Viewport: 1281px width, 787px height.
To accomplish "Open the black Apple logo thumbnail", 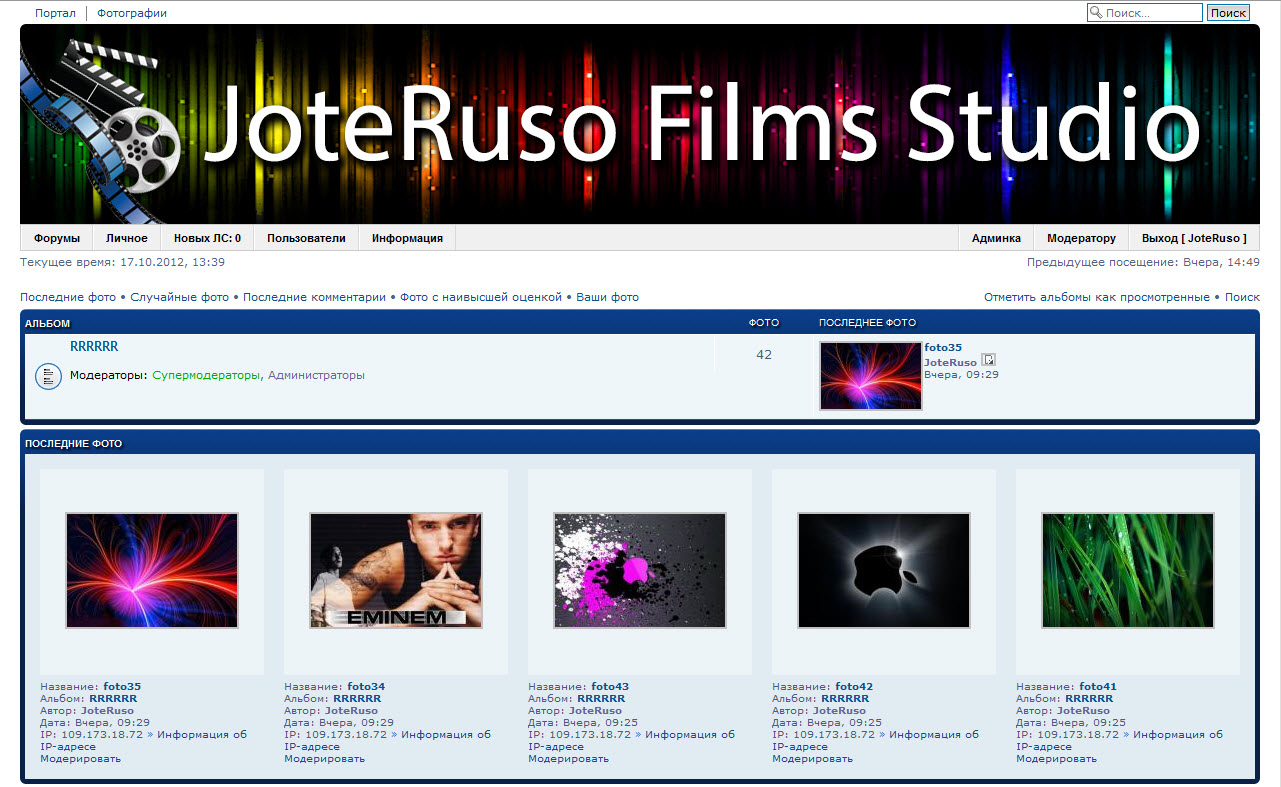I will coord(884,570).
